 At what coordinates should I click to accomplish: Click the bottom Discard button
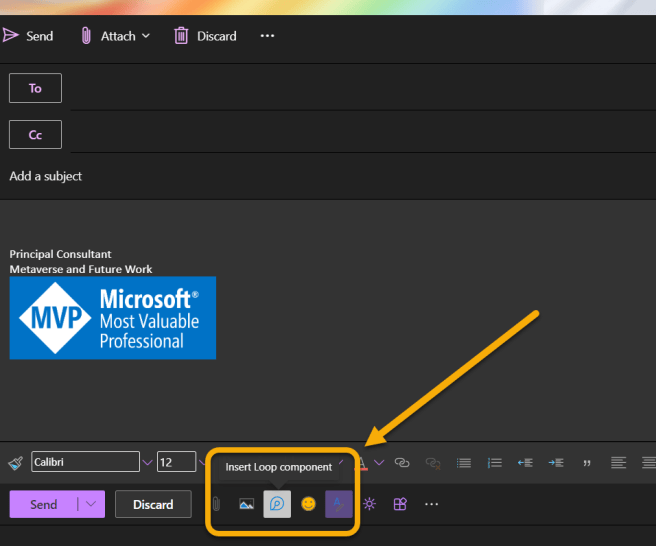tap(153, 504)
